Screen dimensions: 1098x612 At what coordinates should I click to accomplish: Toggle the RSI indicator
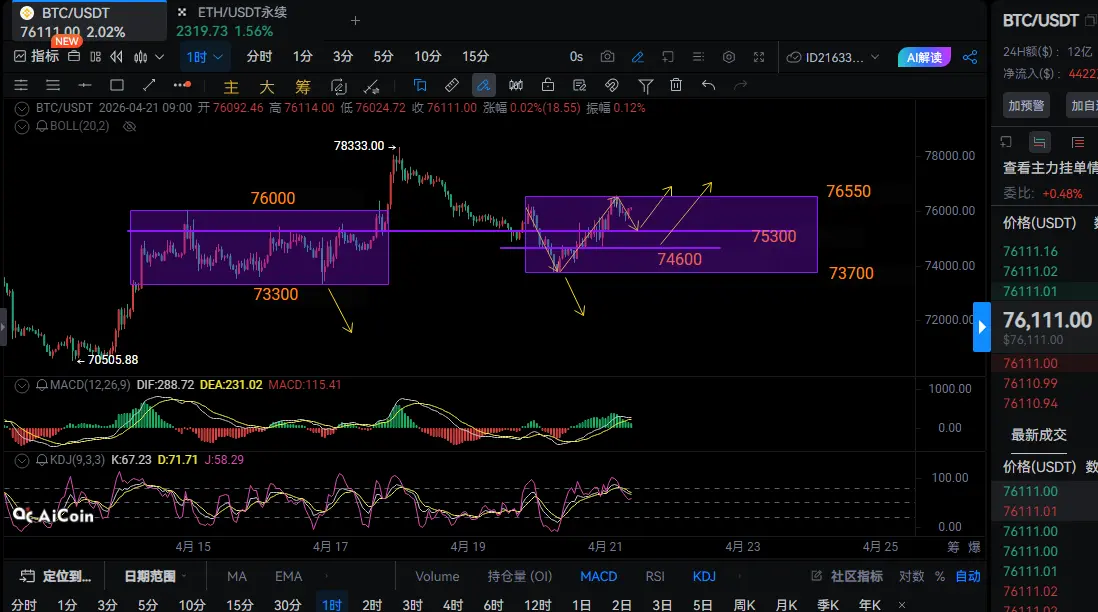[x=655, y=576]
